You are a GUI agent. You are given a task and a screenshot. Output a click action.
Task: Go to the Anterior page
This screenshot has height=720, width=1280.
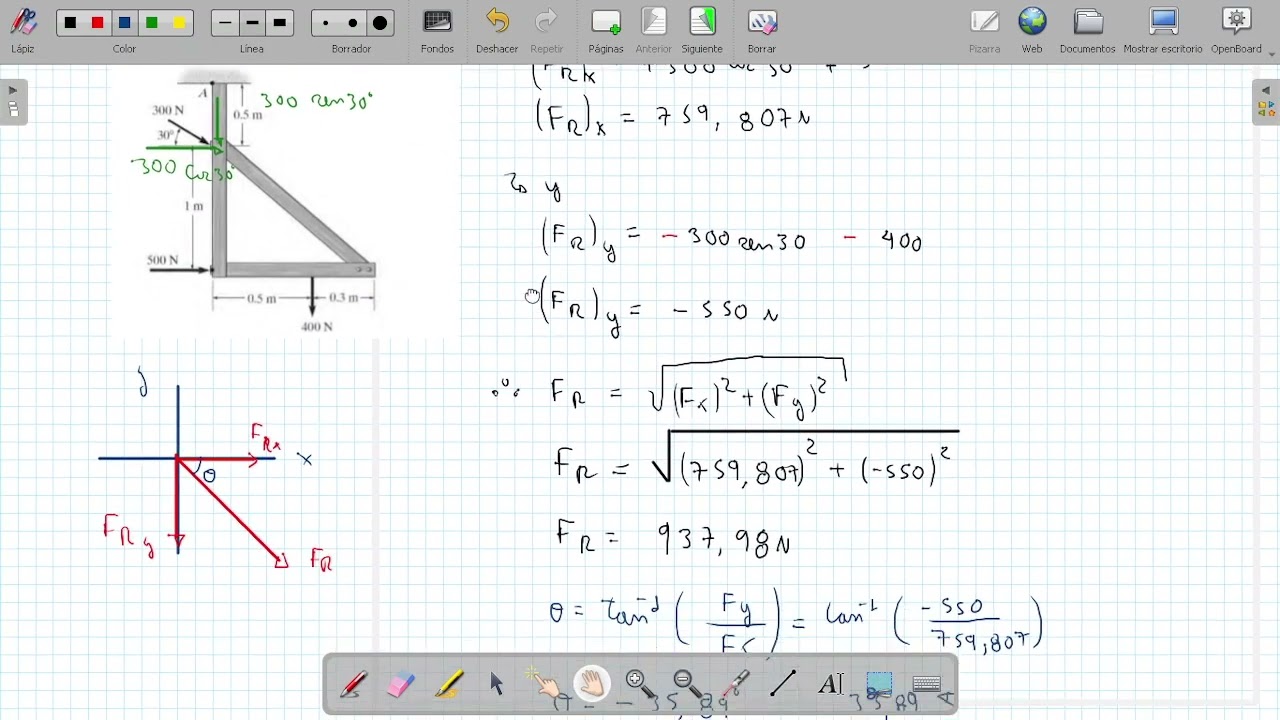pyautogui.click(x=654, y=30)
